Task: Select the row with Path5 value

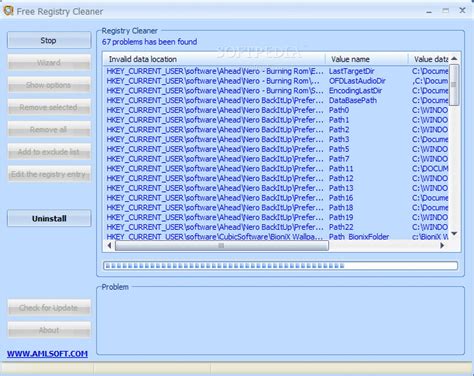Action: click(x=277, y=149)
